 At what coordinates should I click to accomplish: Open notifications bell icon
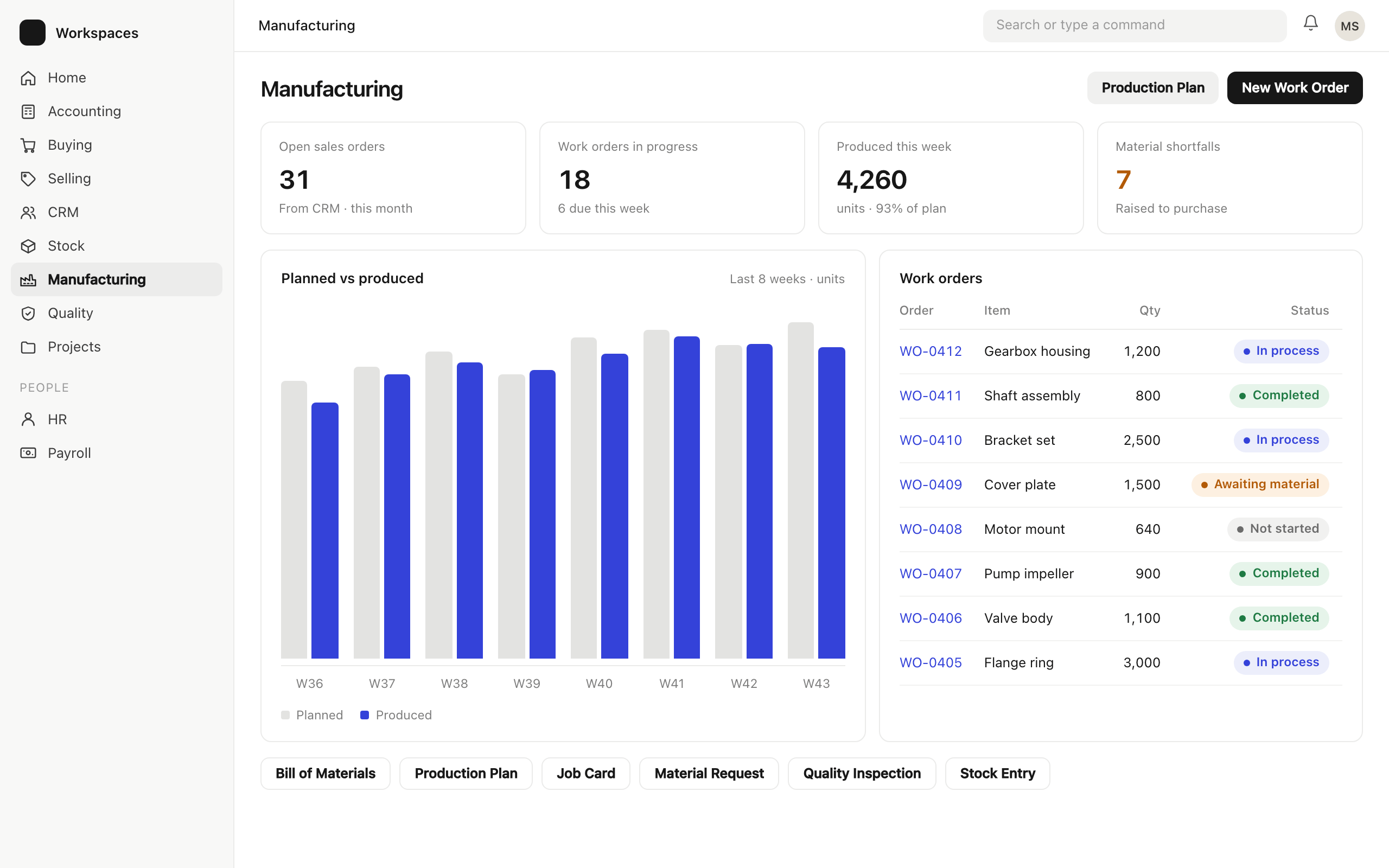(x=1310, y=23)
